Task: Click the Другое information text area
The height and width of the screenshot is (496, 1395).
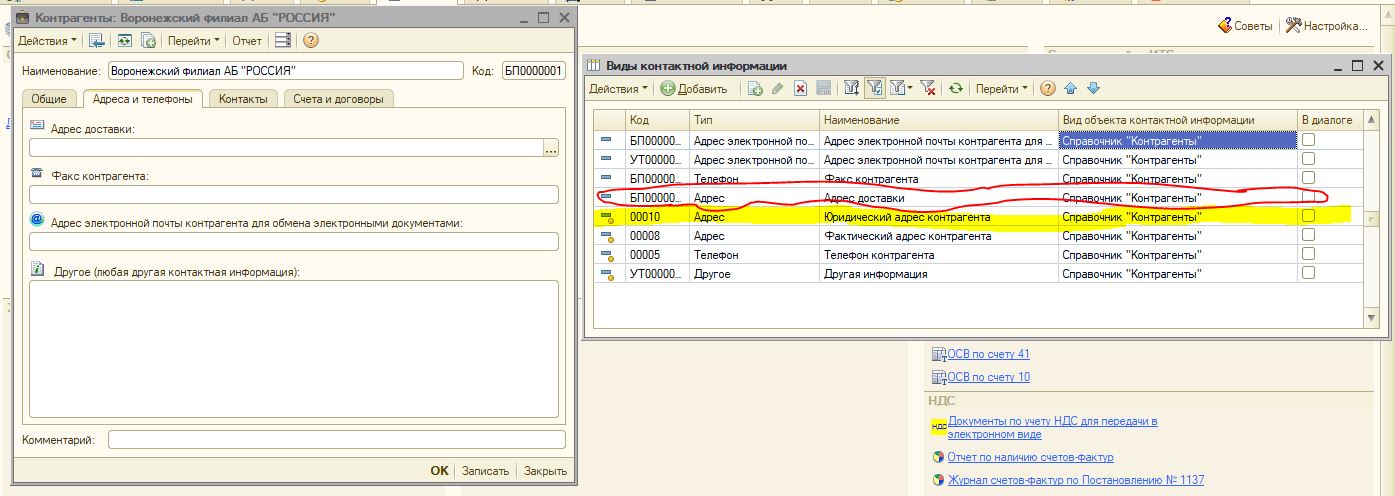Action: pyautogui.click(x=294, y=348)
